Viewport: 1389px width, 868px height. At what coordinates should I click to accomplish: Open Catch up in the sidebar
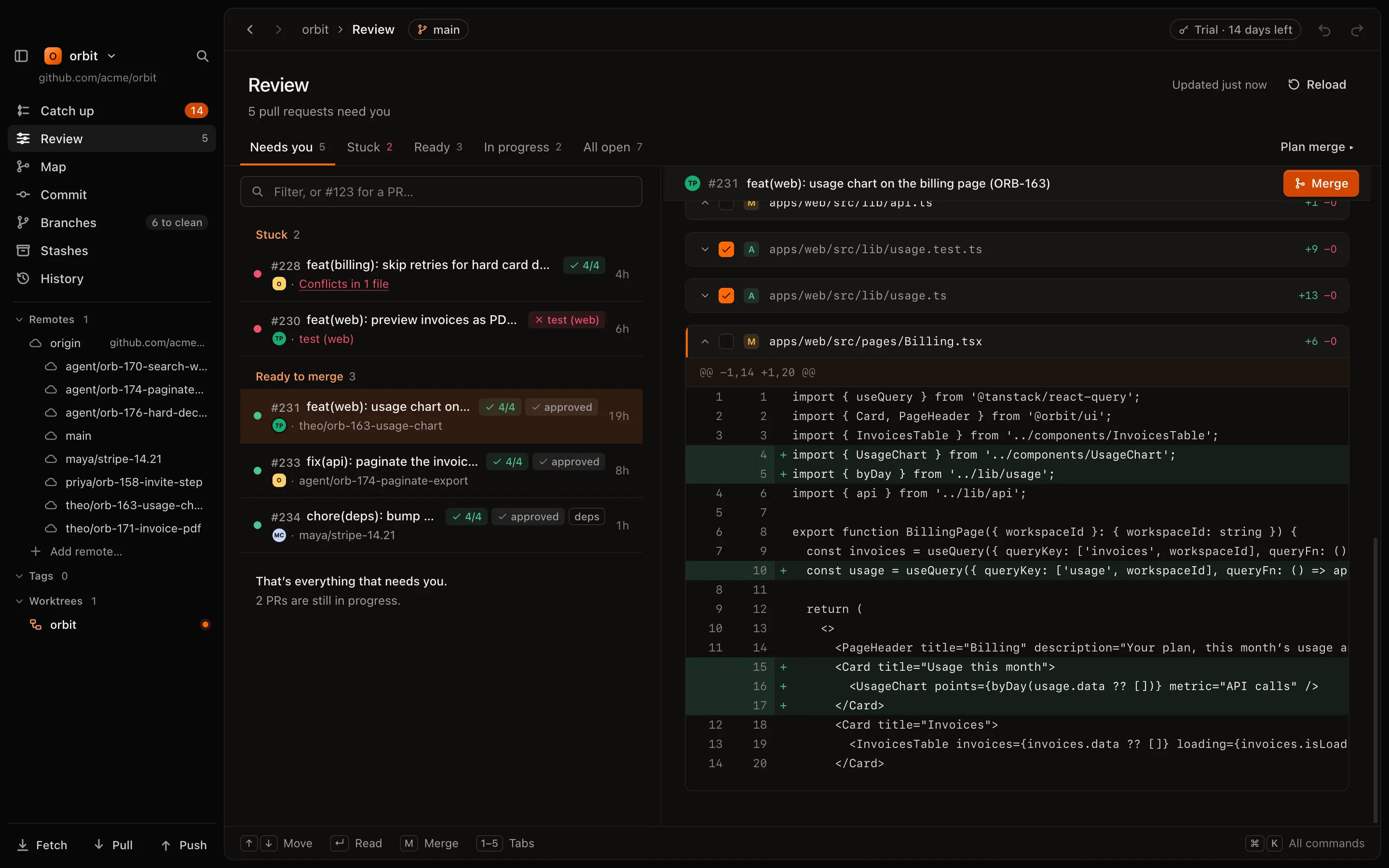tap(112, 110)
